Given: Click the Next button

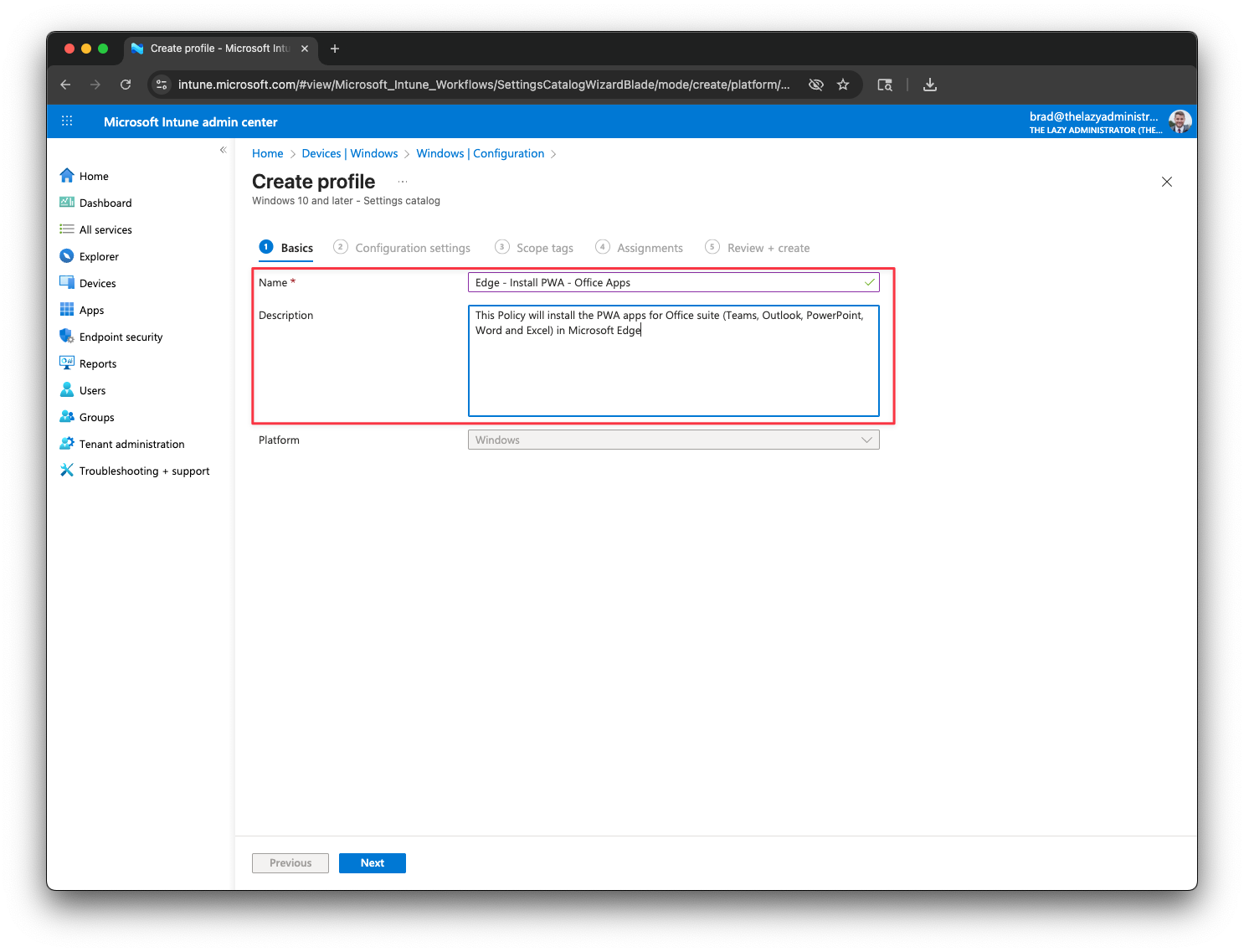Looking at the screenshot, I should [x=373, y=863].
